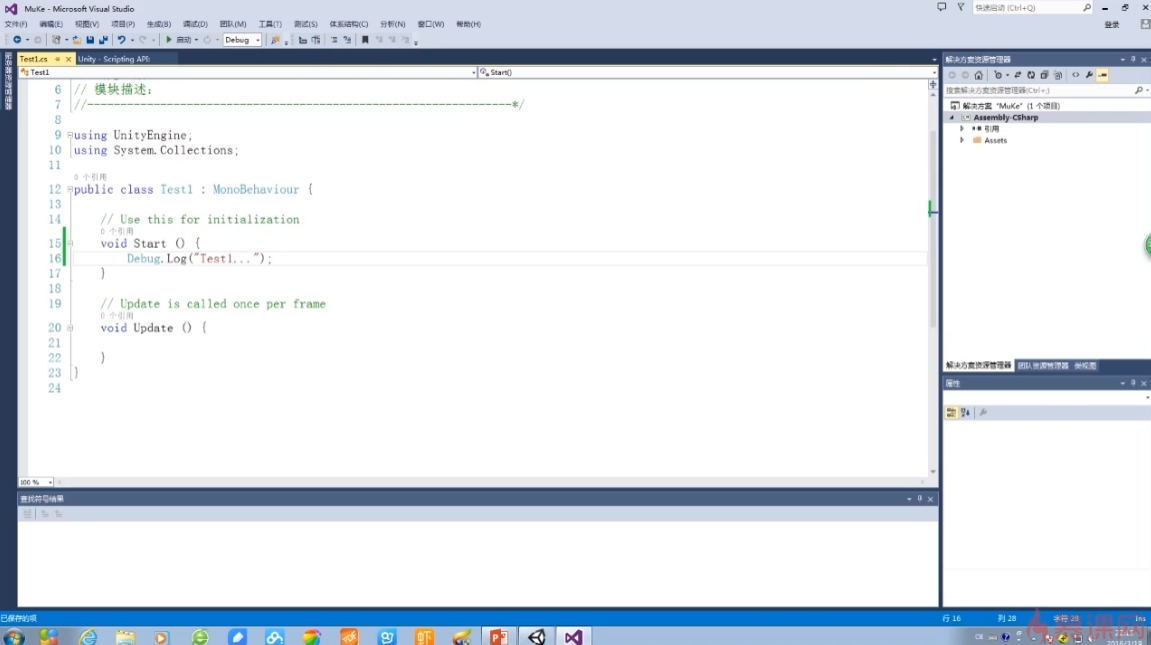This screenshot has width=1151, height=645.
Task: Click Sync with Active Document icon
Action: tap(1017, 75)
